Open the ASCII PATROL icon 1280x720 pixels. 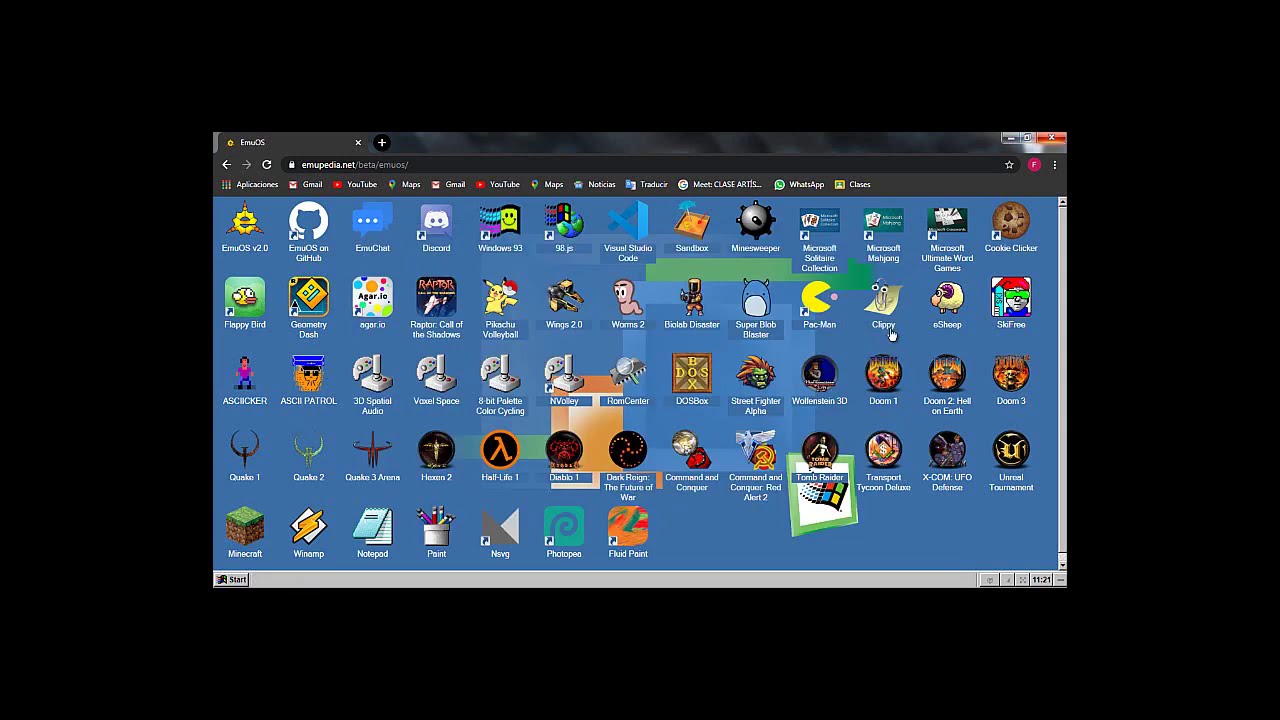[x=308, y=380]
